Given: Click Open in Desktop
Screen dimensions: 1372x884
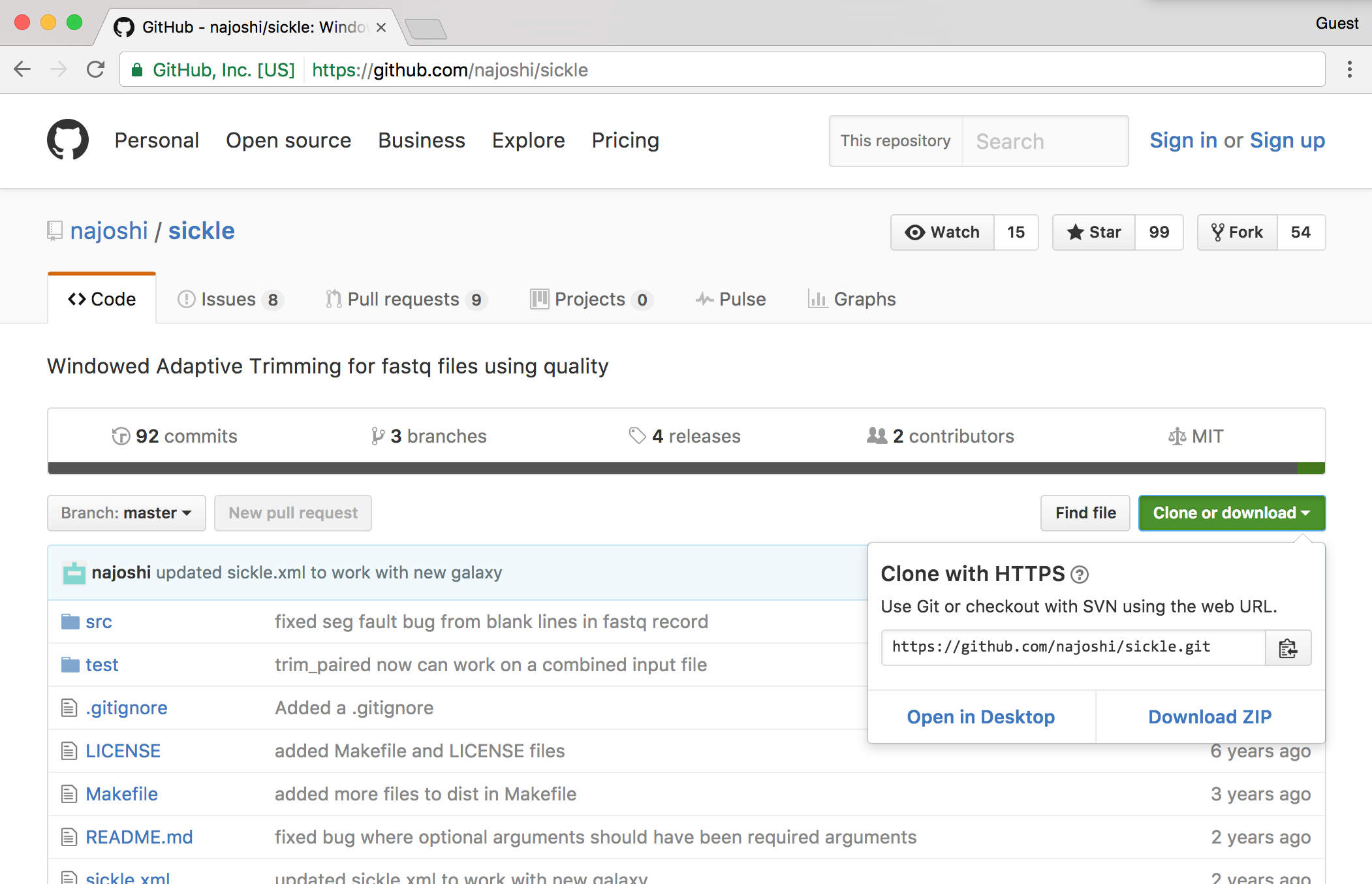Looking at the screenshot, I should coord(981,717).
